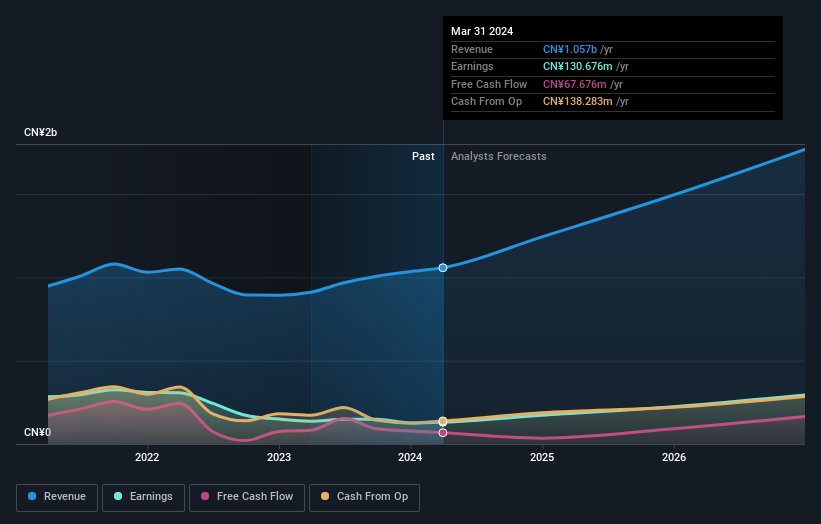Click the 2025 x-axis label
821x524 pixels.
click(x=542, y=457)
